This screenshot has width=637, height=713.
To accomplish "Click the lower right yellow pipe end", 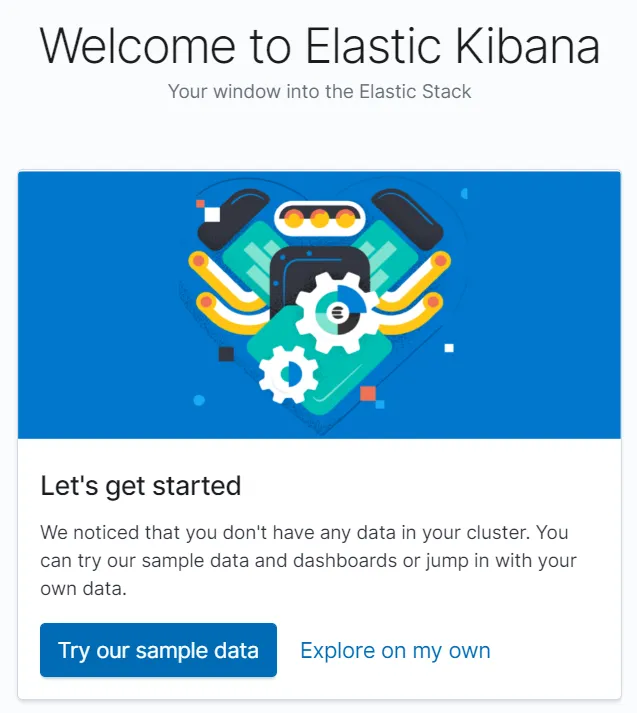I will coord(433,301).
